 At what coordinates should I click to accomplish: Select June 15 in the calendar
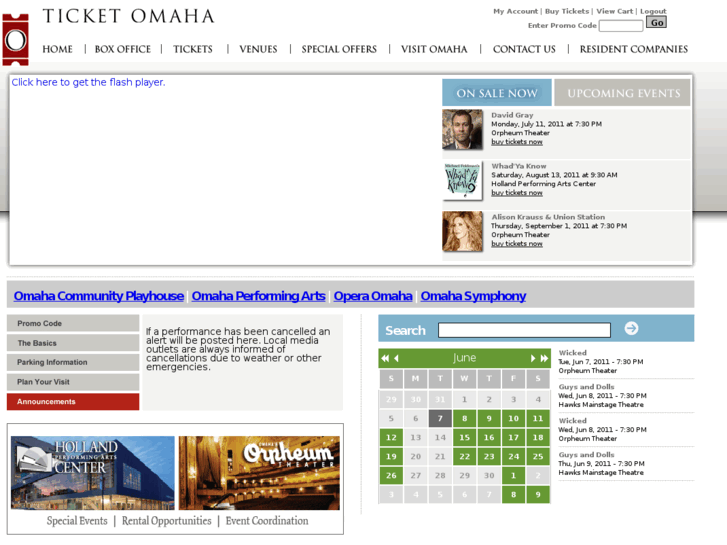coord(465,437)
